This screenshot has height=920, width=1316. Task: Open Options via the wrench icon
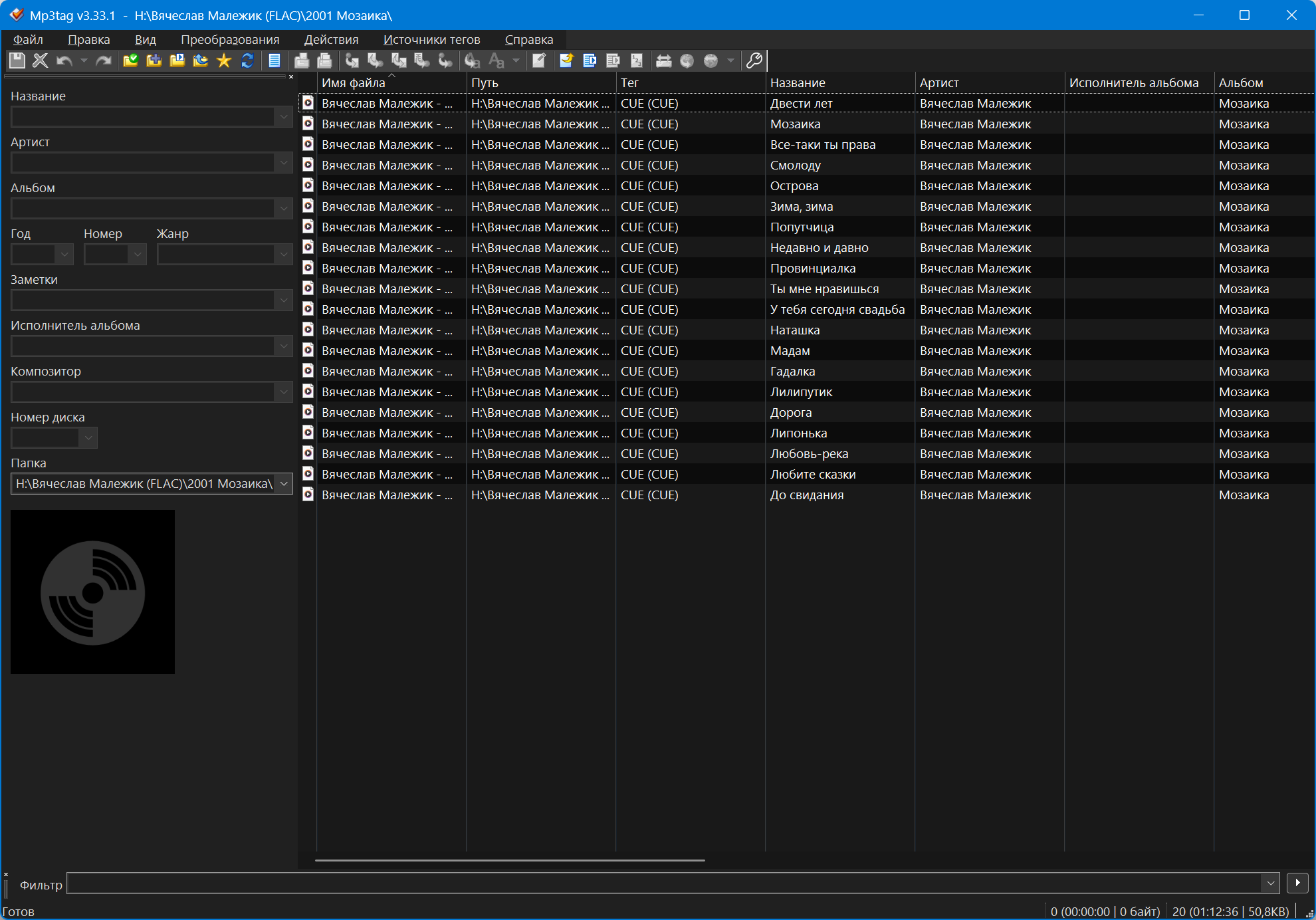[x=754, y=61]
